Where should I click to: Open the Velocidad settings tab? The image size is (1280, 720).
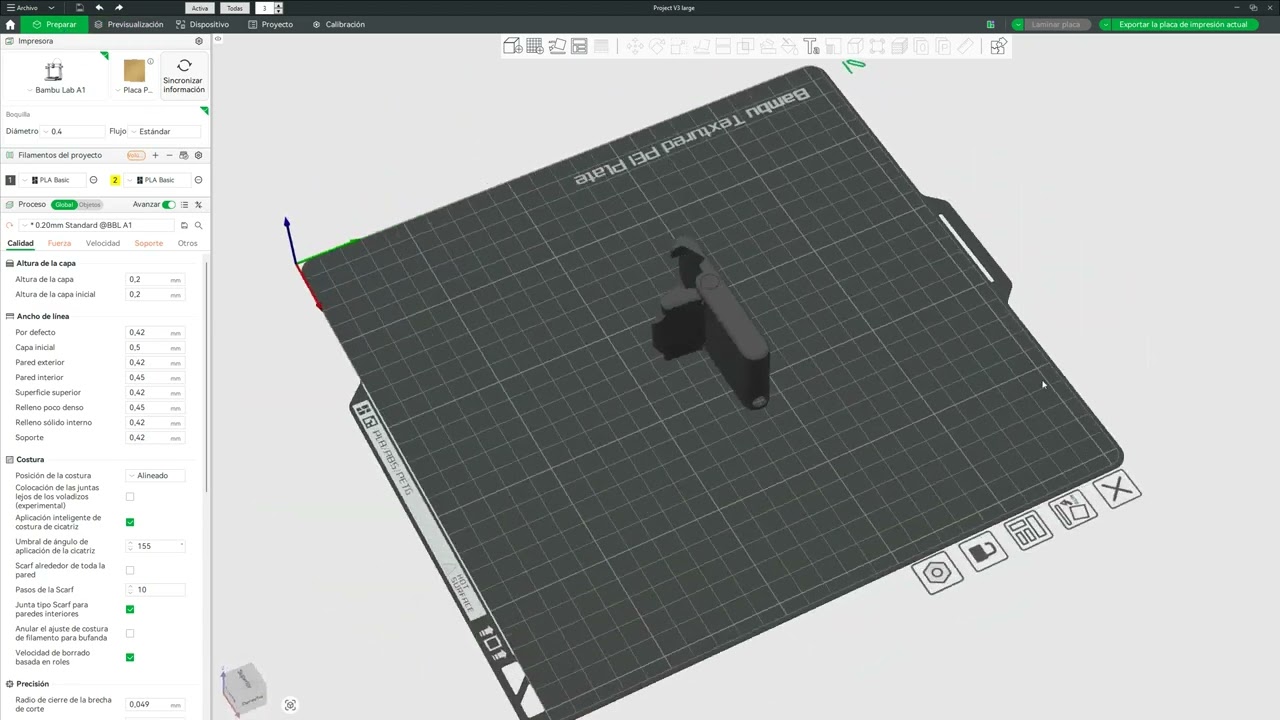pyautogui.click(x=103, y=243)
